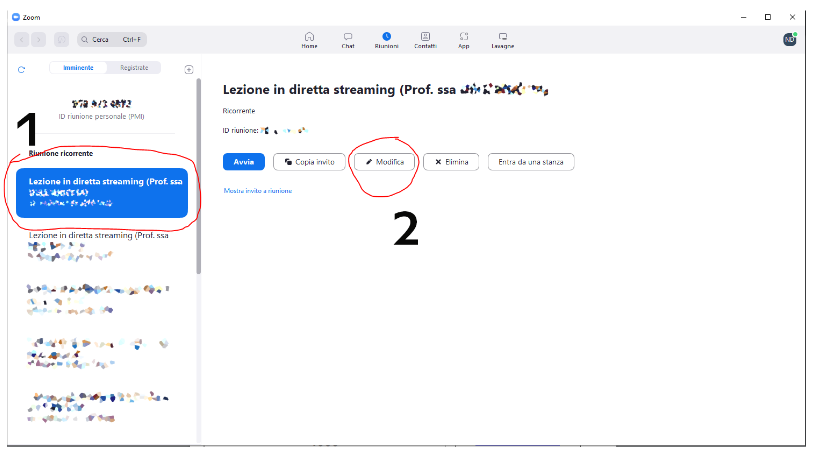
Task: Click in the Cerca search field
Action: [x=112, y=39]
